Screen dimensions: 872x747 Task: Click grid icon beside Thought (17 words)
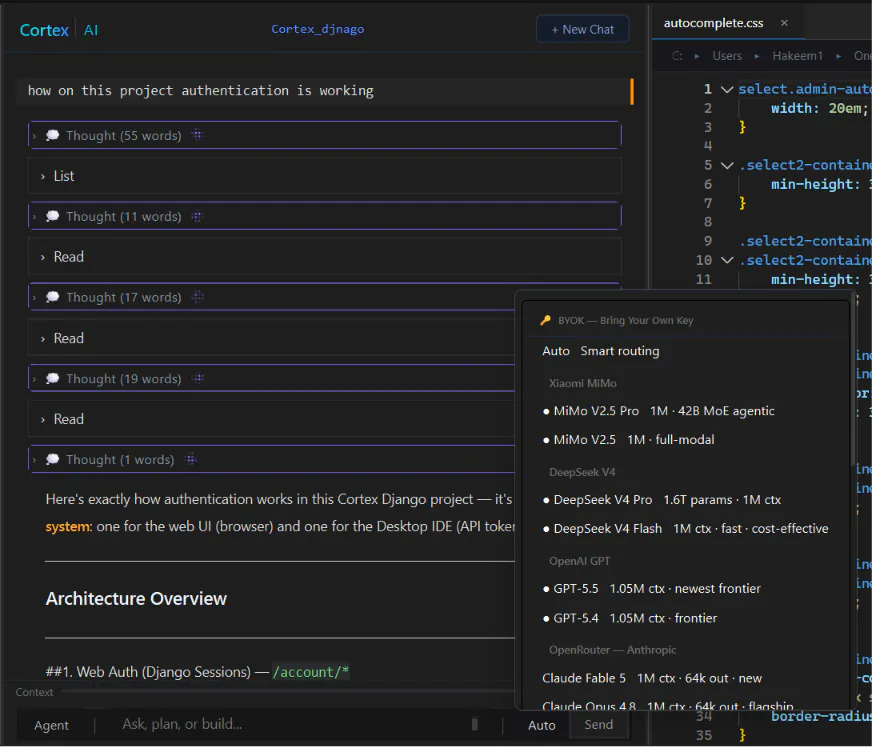tap(197, 298)
